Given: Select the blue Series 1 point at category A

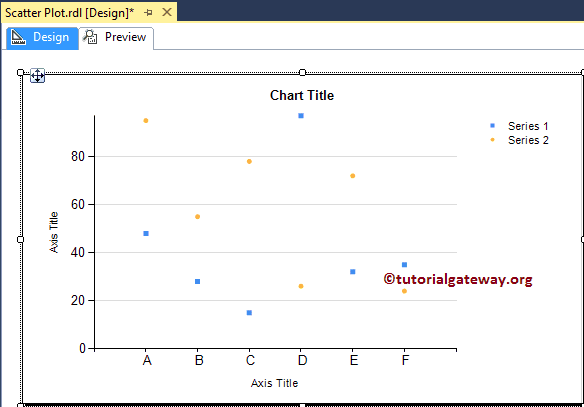Looking at the screenshot, I should [x=146, y=233].
